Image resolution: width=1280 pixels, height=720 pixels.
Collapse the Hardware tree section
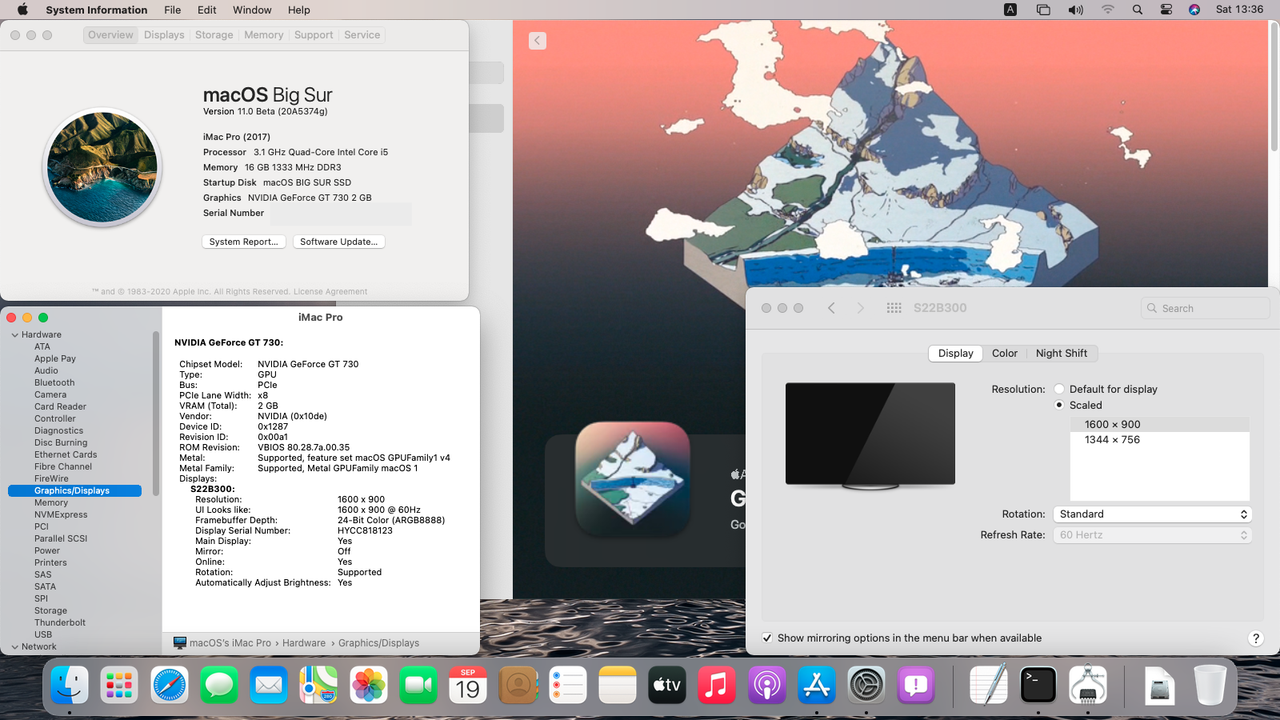point(15,335)
